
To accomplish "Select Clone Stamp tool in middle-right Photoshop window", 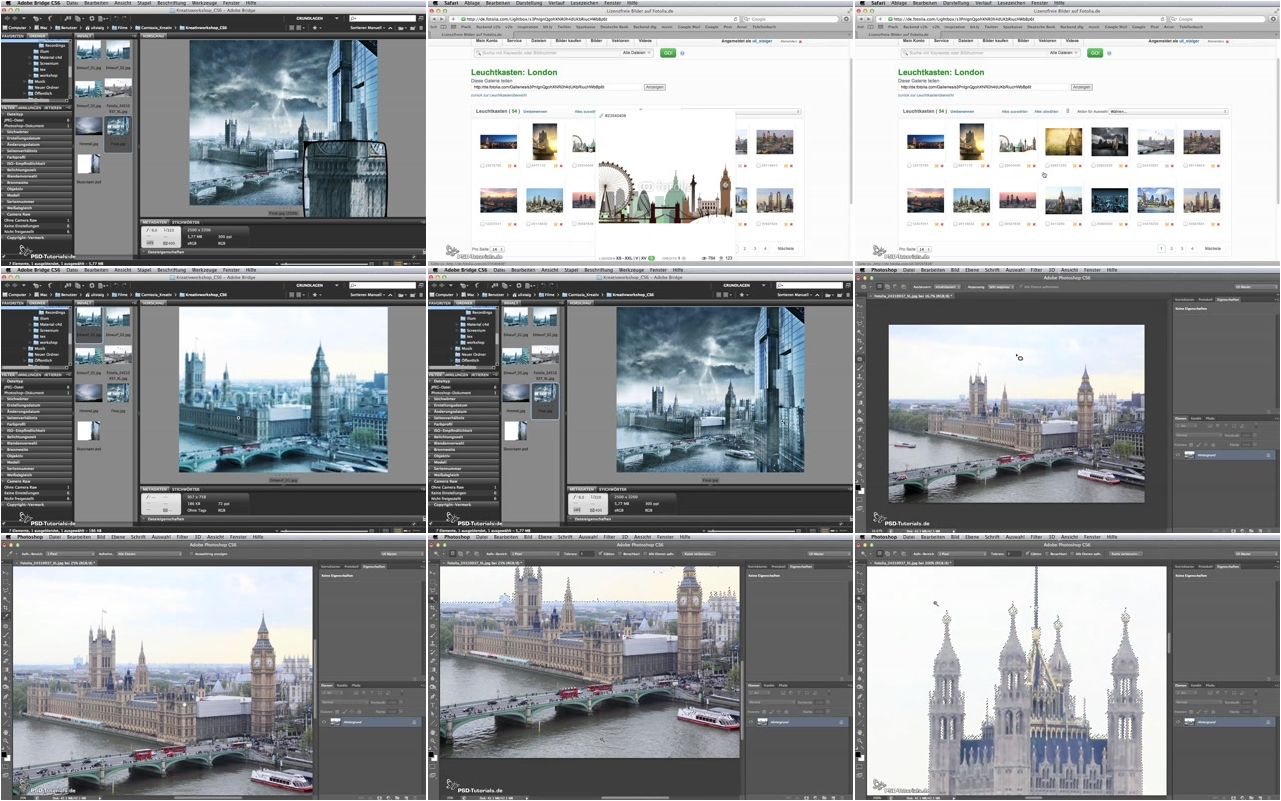I will [x=860, y=377].
